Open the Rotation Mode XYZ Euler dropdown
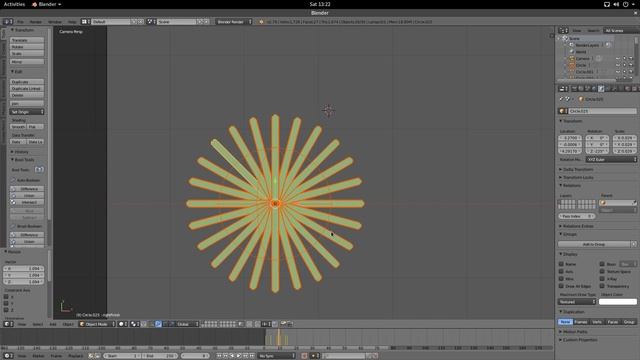 [611, 159]
